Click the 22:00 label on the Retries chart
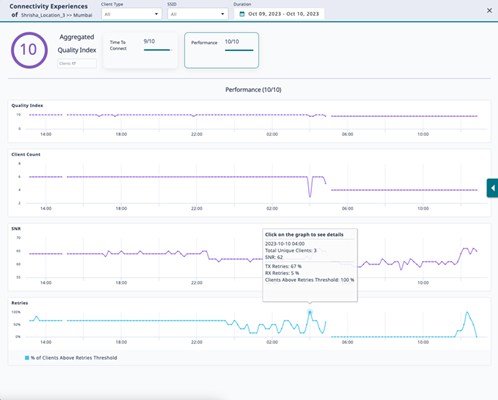The height and width of the screenshot is (400, 498). coord(197,342)
